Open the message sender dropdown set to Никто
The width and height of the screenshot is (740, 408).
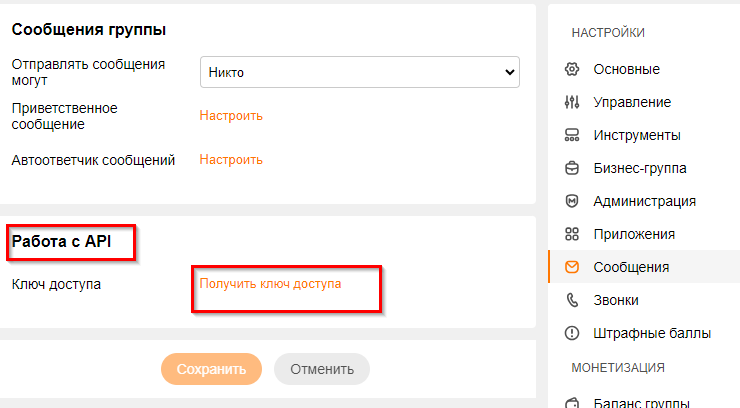click(360, 72)
